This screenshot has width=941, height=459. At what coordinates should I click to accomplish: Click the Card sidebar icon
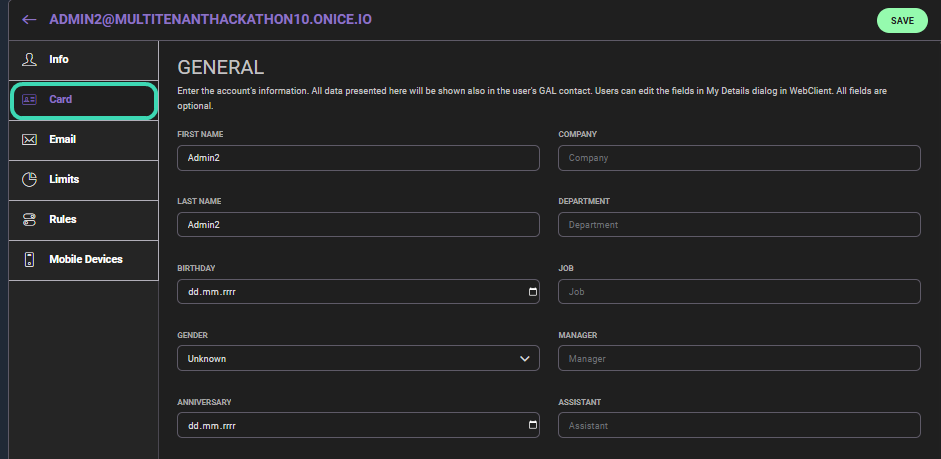click(x=29, y=100)
